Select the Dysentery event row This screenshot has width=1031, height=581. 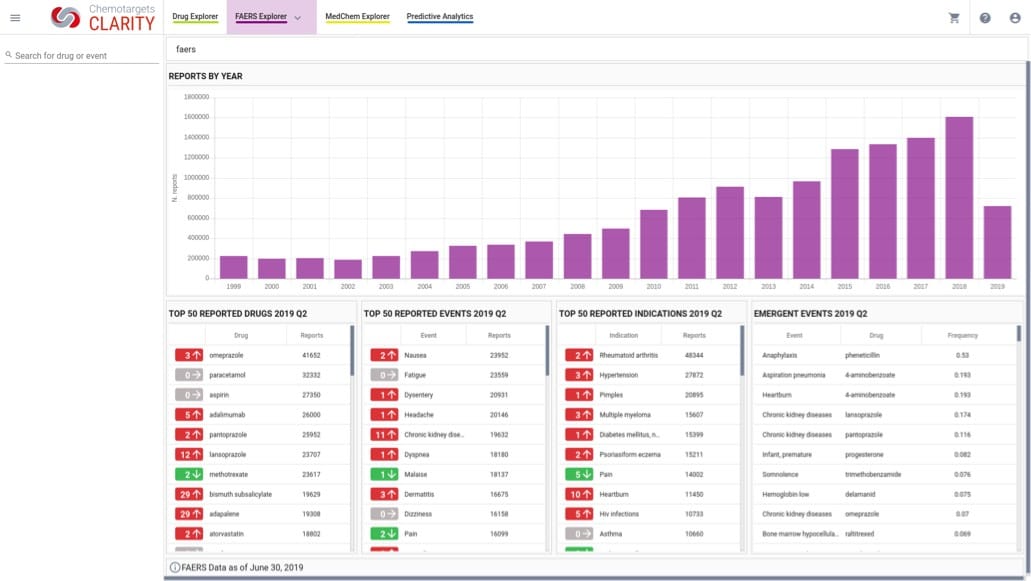tap(454, 395)
